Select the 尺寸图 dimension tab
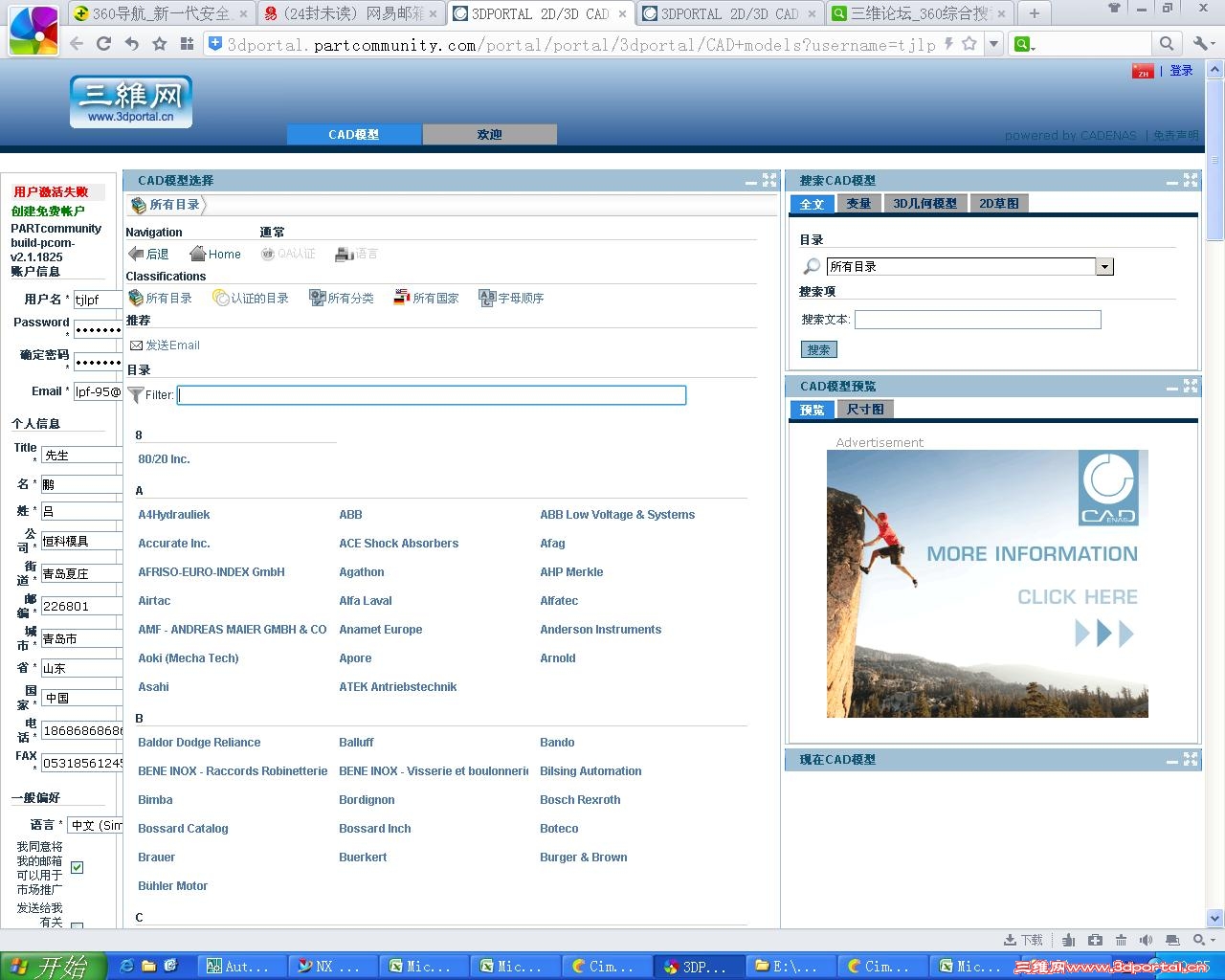This screenshot has height=980, width=1225. [865, 410]
